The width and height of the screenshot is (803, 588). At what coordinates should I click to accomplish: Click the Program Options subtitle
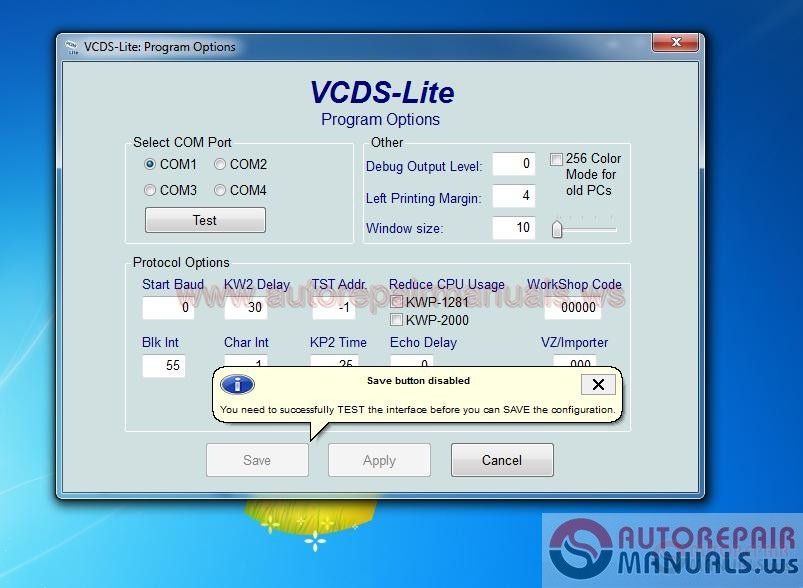coord(381,119)
